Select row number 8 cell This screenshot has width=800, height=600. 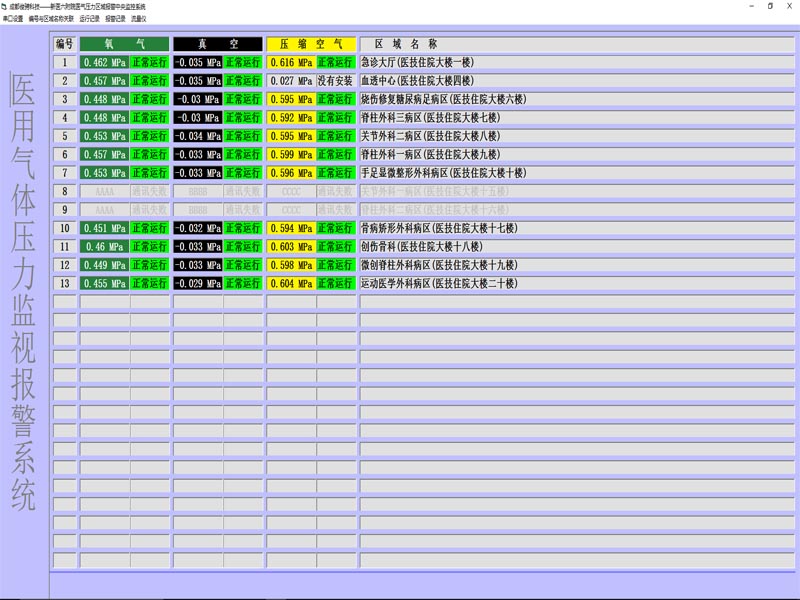65,192
